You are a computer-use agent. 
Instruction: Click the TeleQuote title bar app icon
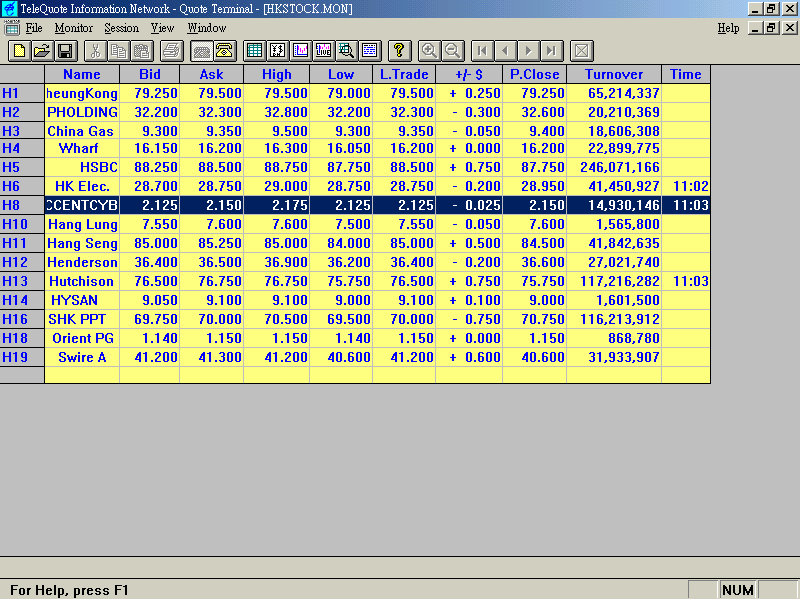[10, 9]
